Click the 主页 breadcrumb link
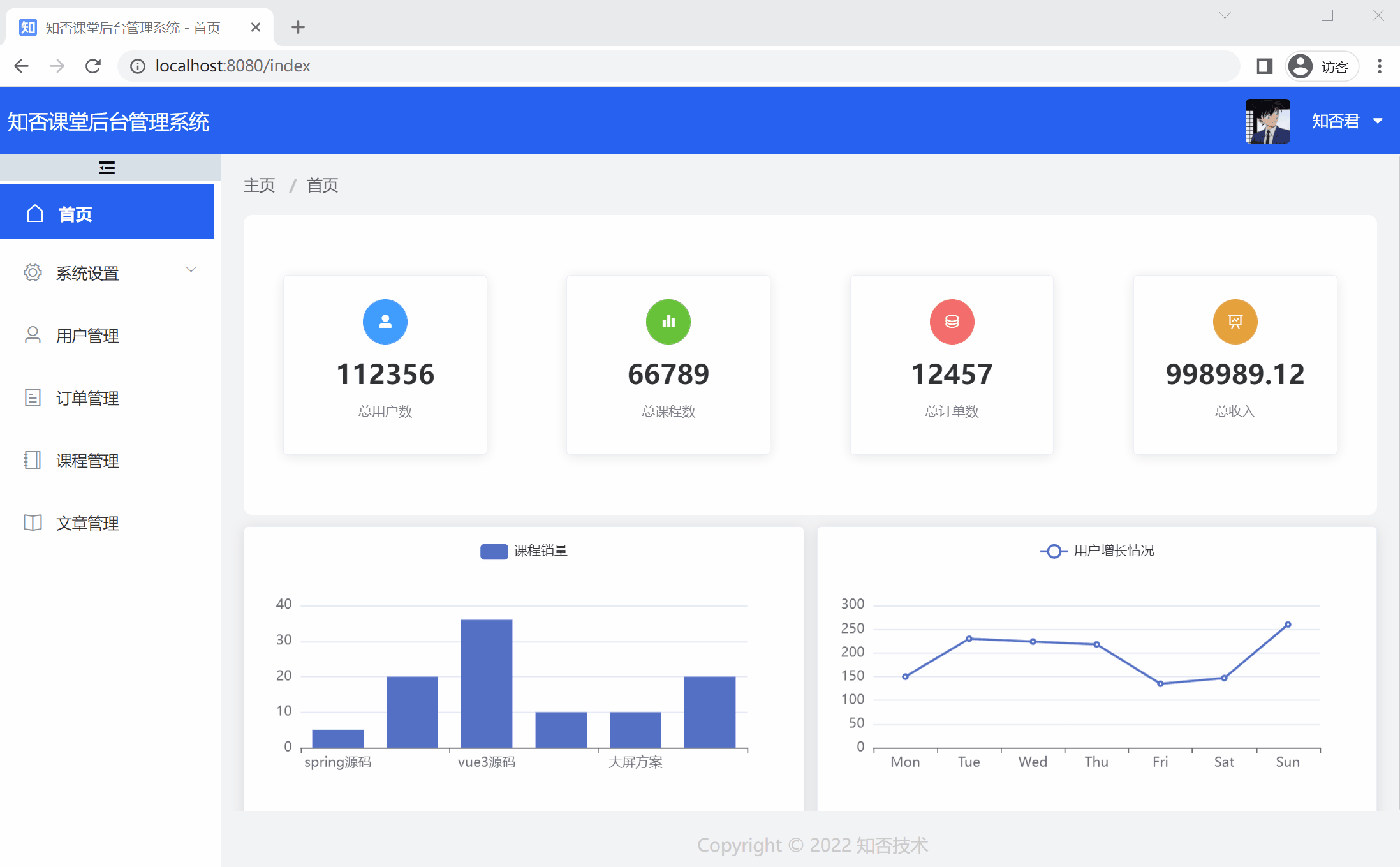 tap(259, 186)
